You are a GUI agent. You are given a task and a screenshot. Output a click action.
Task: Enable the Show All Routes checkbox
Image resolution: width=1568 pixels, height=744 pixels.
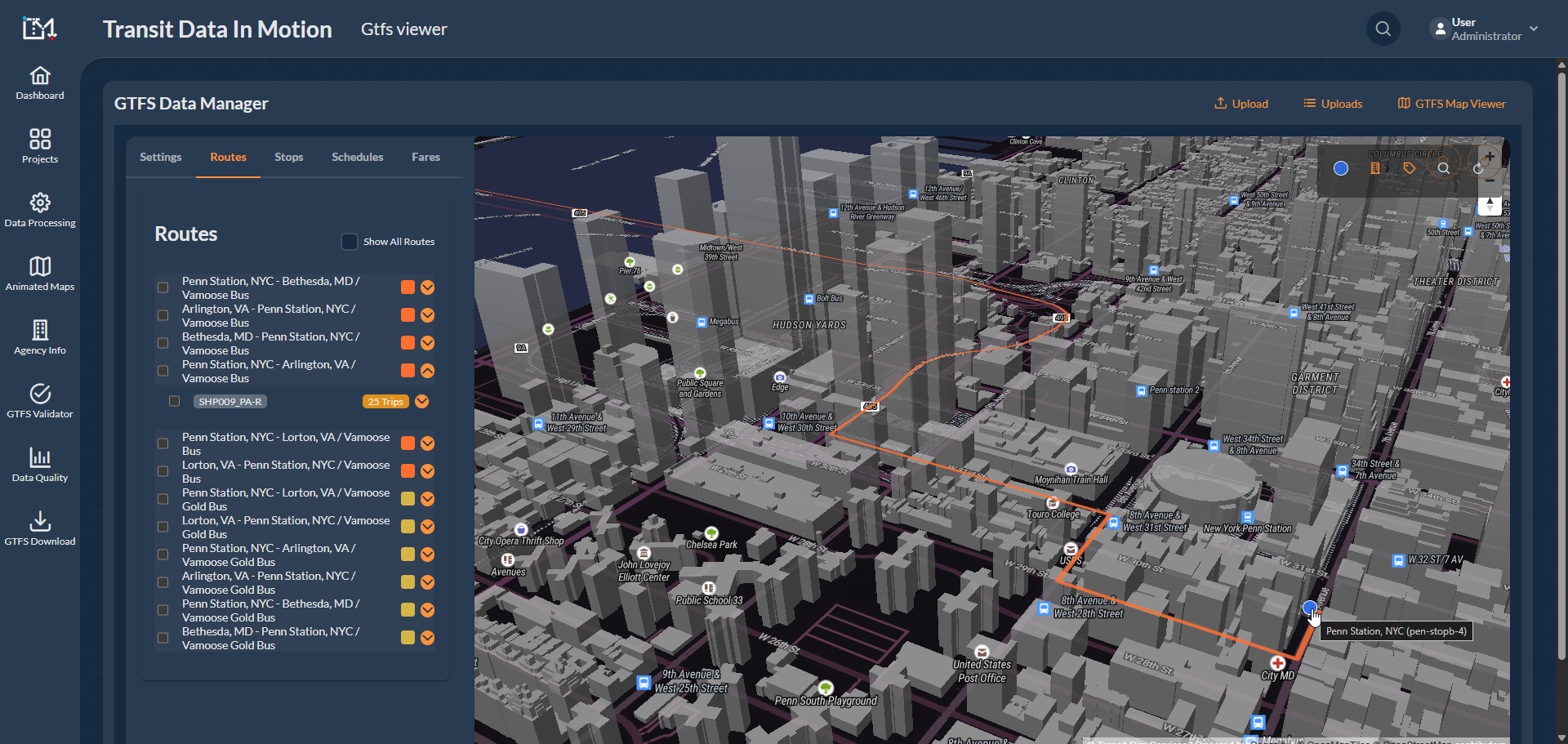pyautogui.click(x=350, y=242)
